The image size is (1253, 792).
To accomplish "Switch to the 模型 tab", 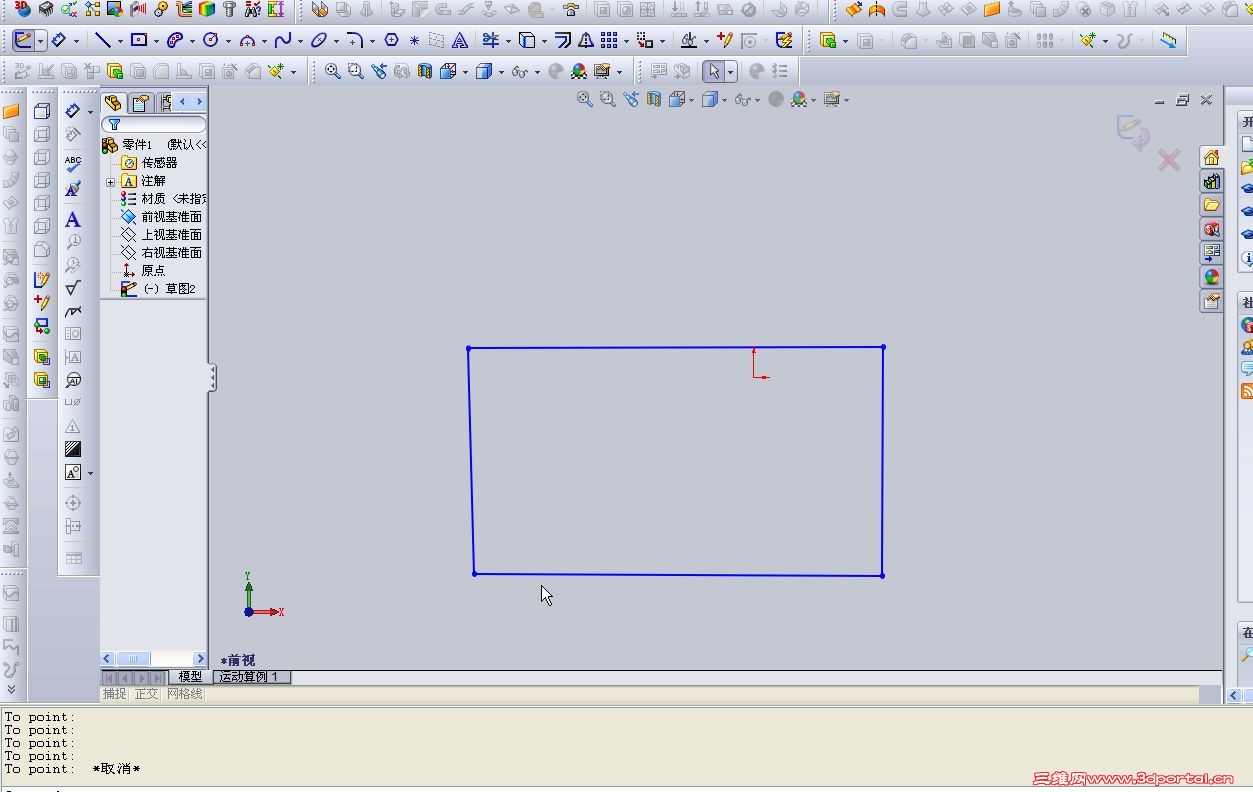I will point(190,677).
